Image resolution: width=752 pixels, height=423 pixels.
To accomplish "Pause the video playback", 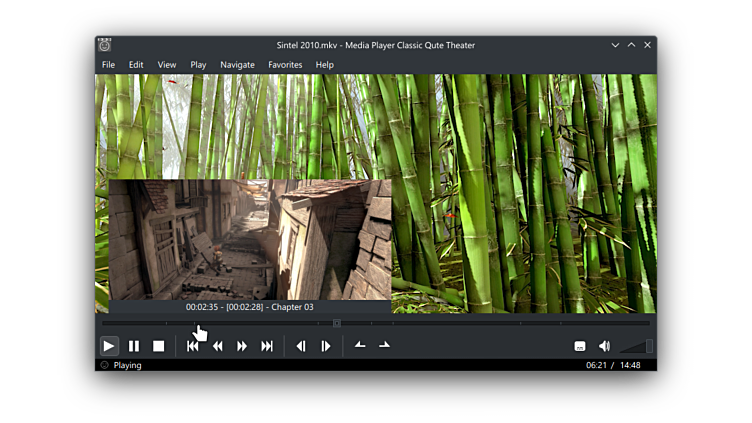I will (134, 346).
